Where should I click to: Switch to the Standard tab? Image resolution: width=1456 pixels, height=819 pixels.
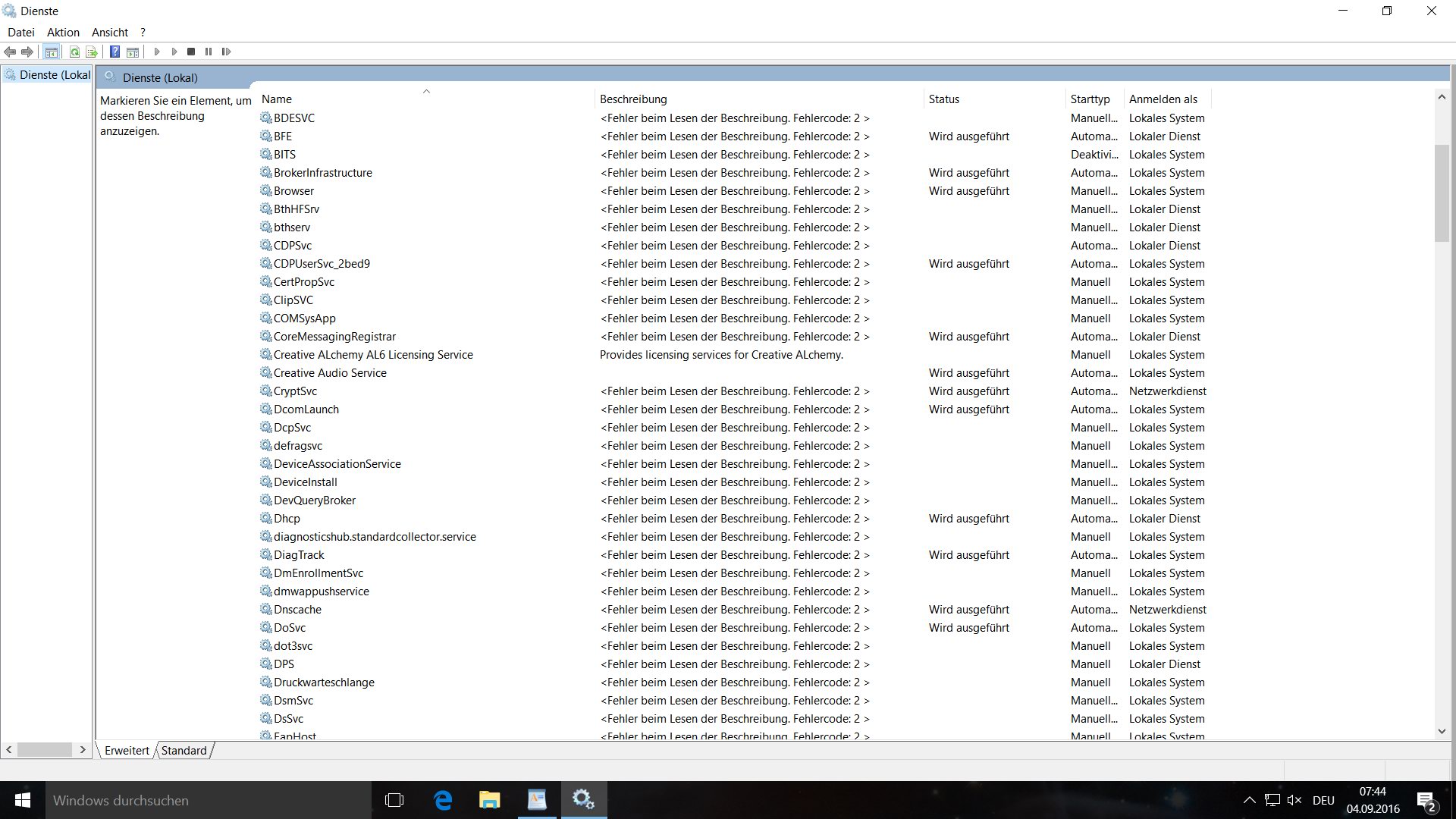(x=184, y=750)
